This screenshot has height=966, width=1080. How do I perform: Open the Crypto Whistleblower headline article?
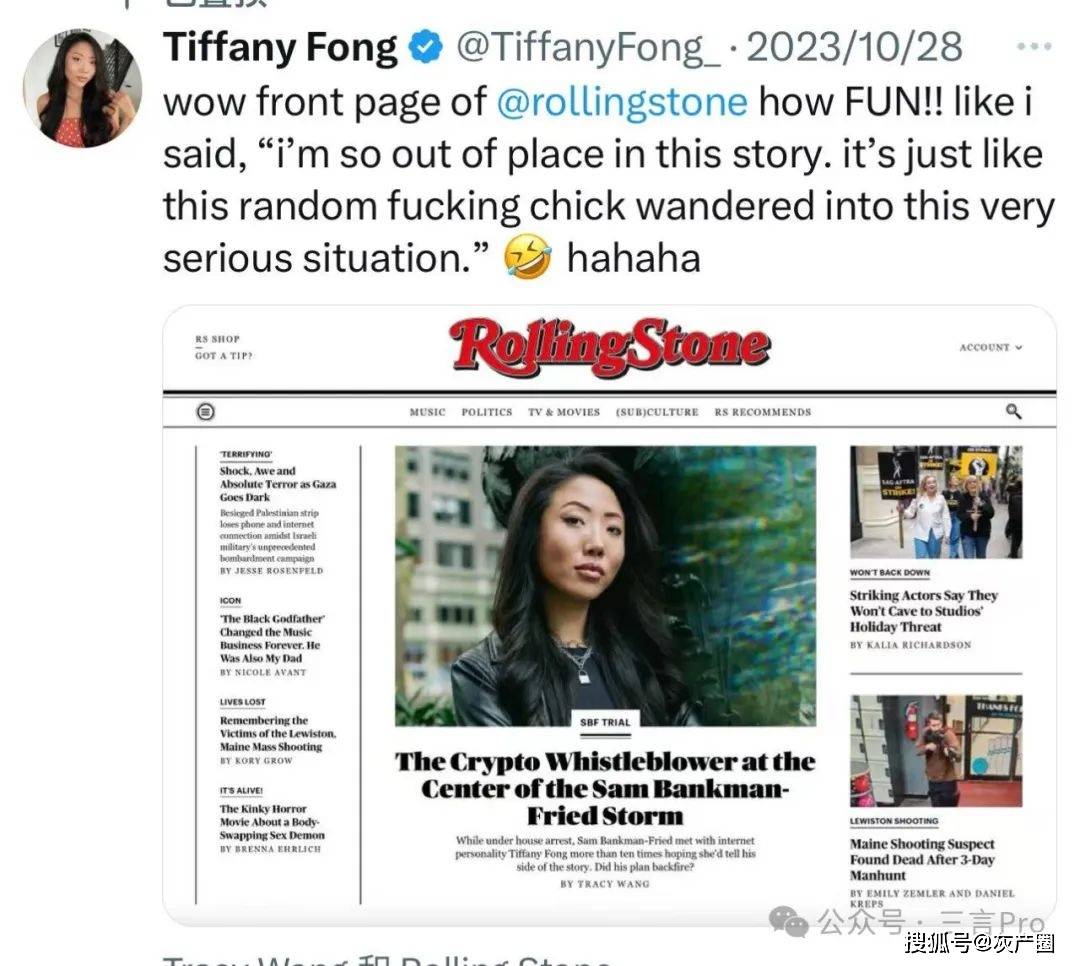[605, 788]
